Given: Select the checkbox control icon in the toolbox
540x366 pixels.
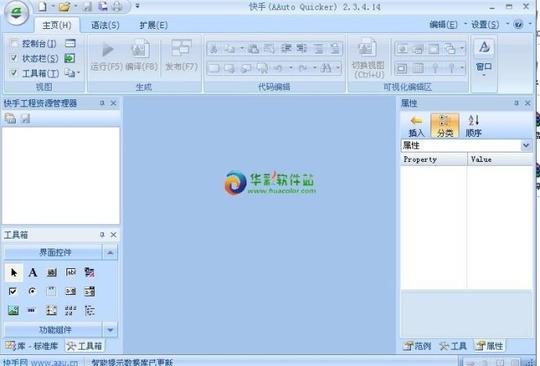Looking at the screenshot, I should (13, 292).
